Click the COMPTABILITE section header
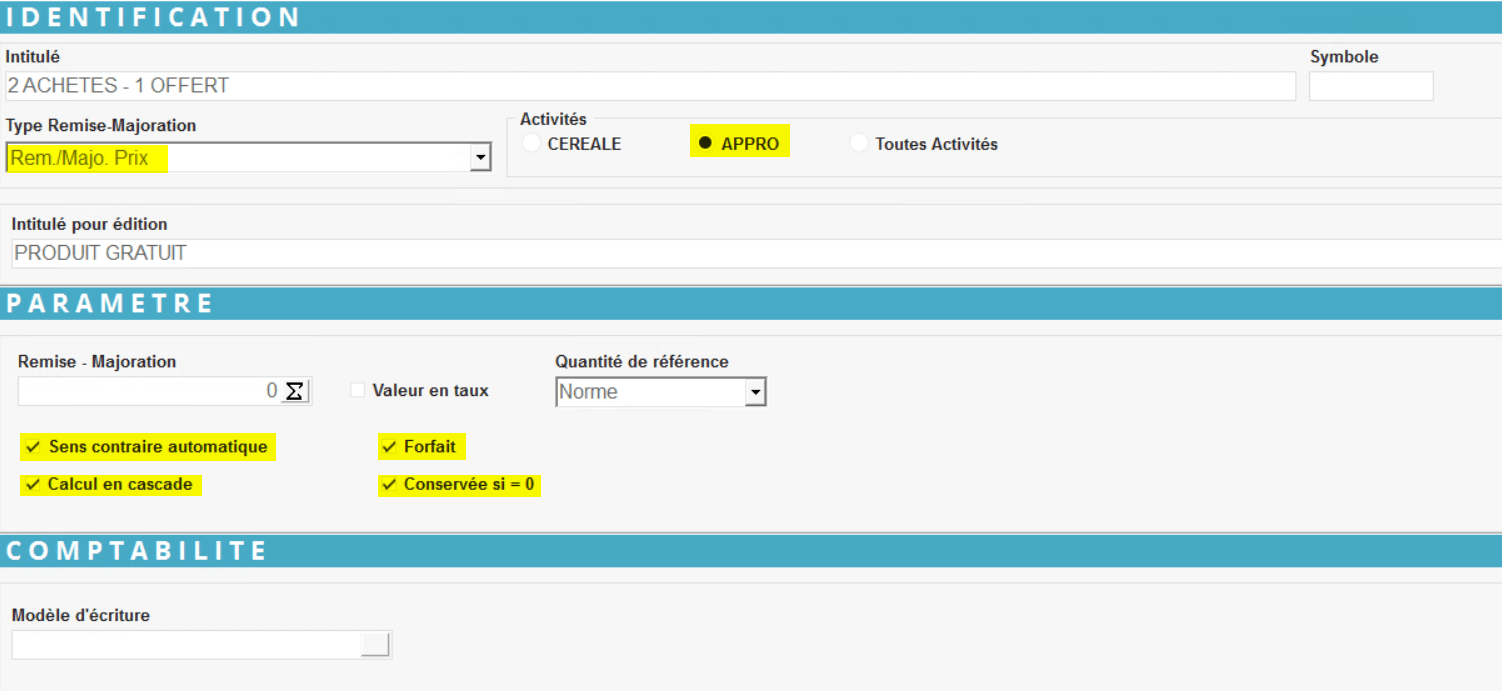Image resolution: width=1502 pixels, height=691 pixels. (x=138, y=550)
